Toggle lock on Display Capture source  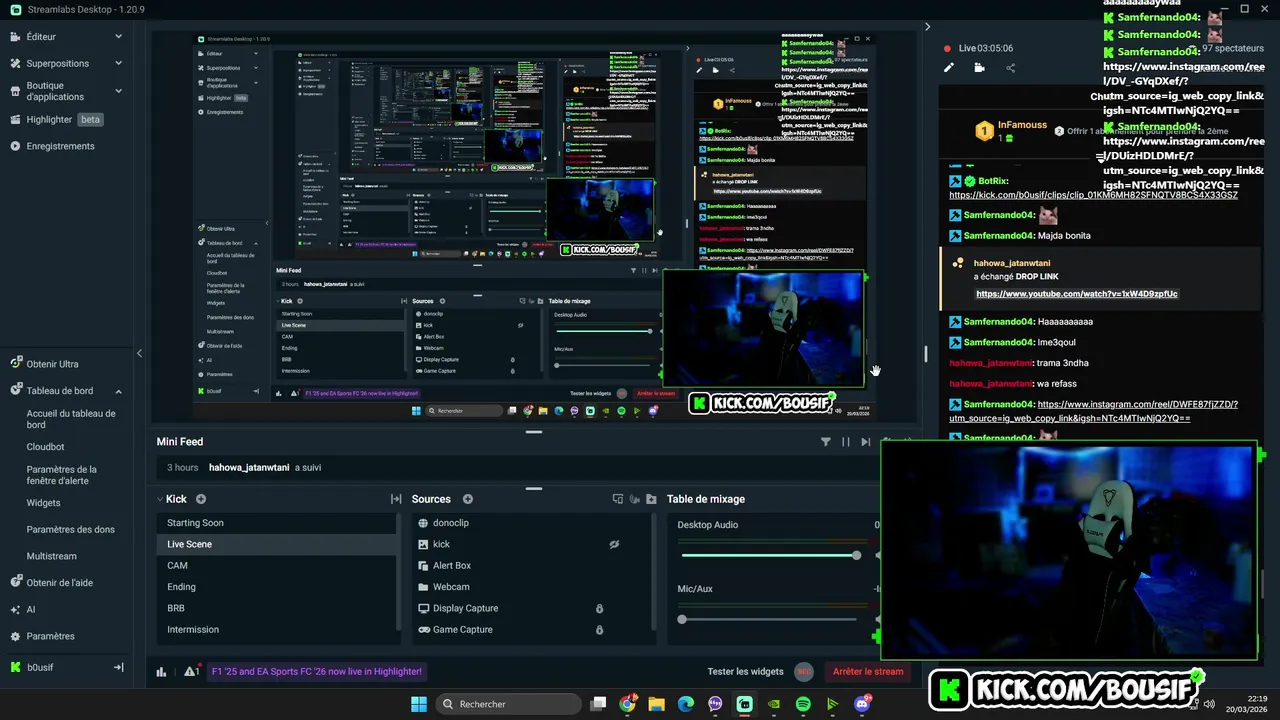tap(600, 608)
